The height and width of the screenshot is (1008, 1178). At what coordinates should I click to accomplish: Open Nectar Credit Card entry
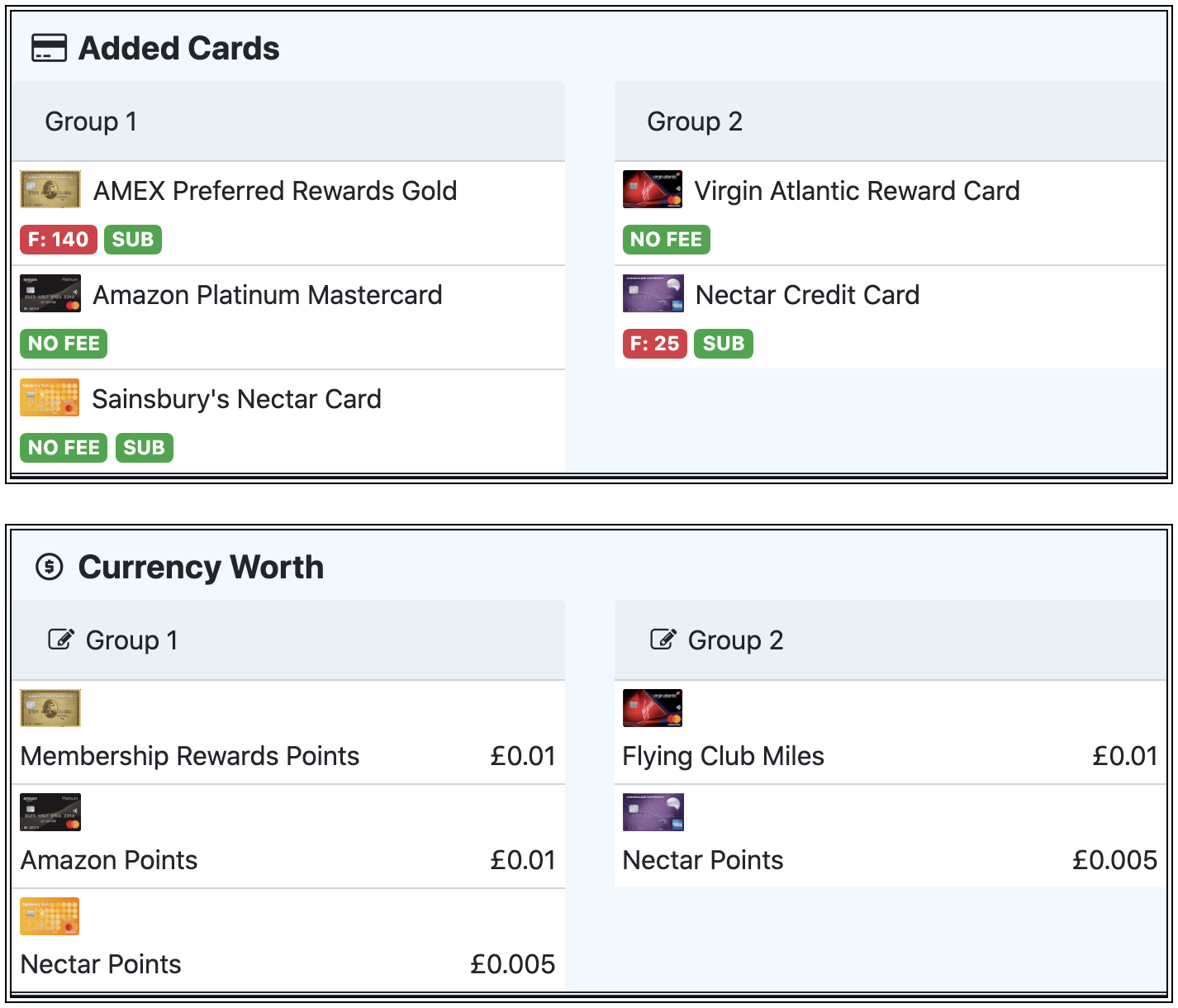(x=891, y=317)
